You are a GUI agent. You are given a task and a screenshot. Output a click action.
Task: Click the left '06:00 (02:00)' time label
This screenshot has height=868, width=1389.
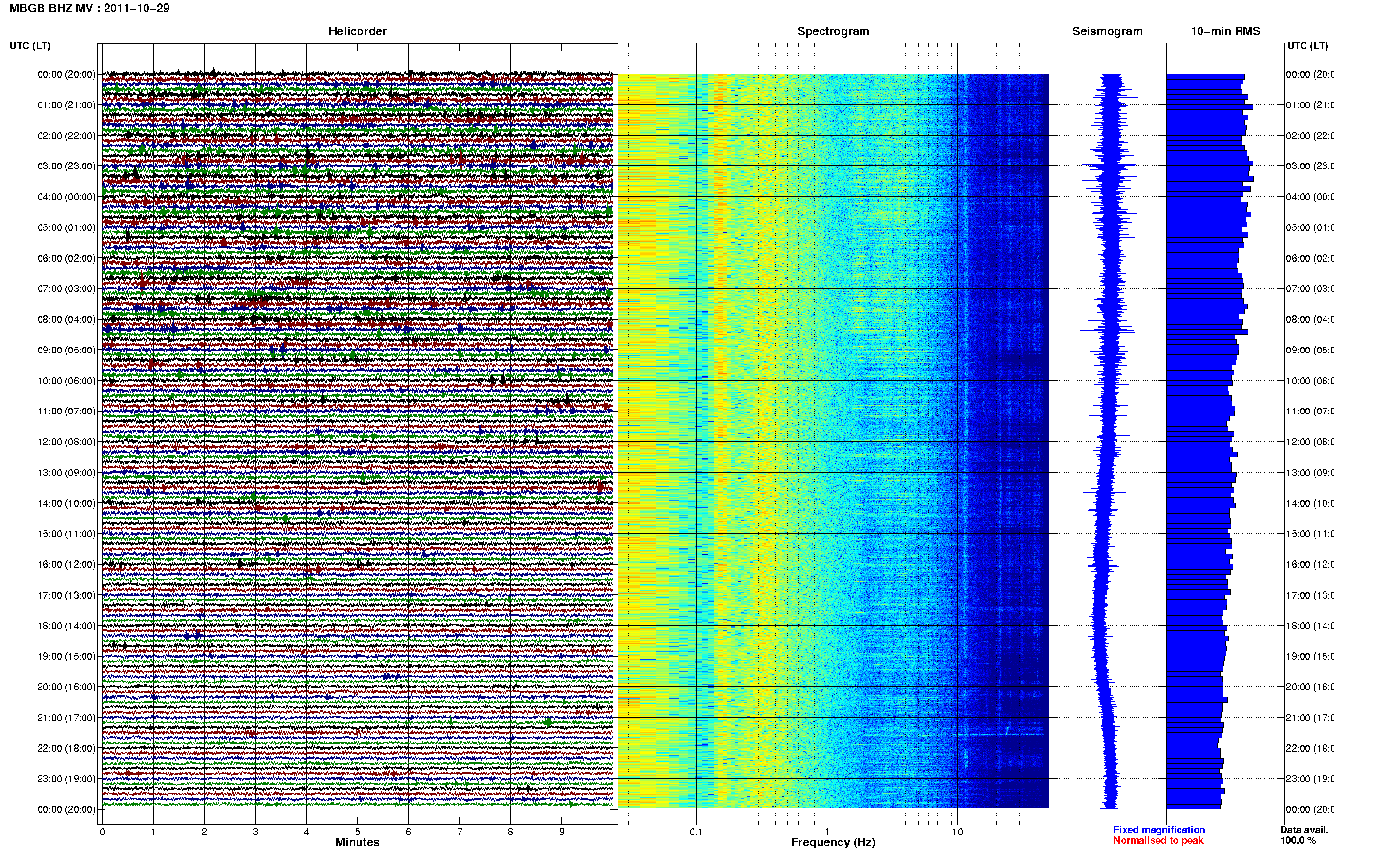coord(66,258)
